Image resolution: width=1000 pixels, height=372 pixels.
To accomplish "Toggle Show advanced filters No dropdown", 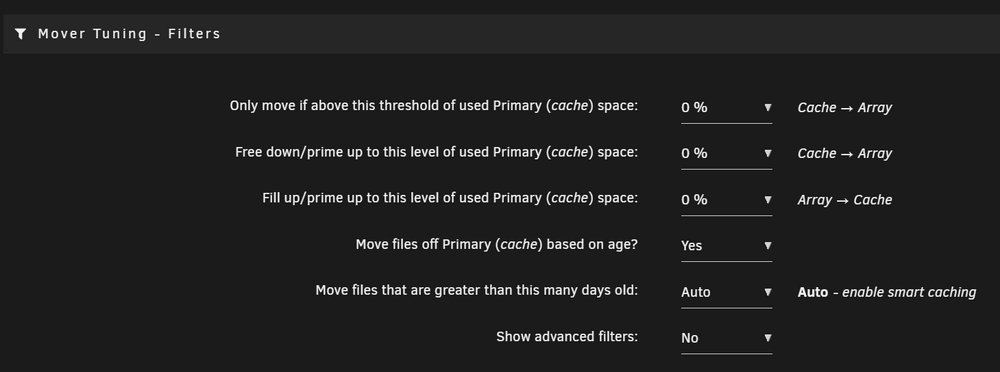I will pos(726,338).
